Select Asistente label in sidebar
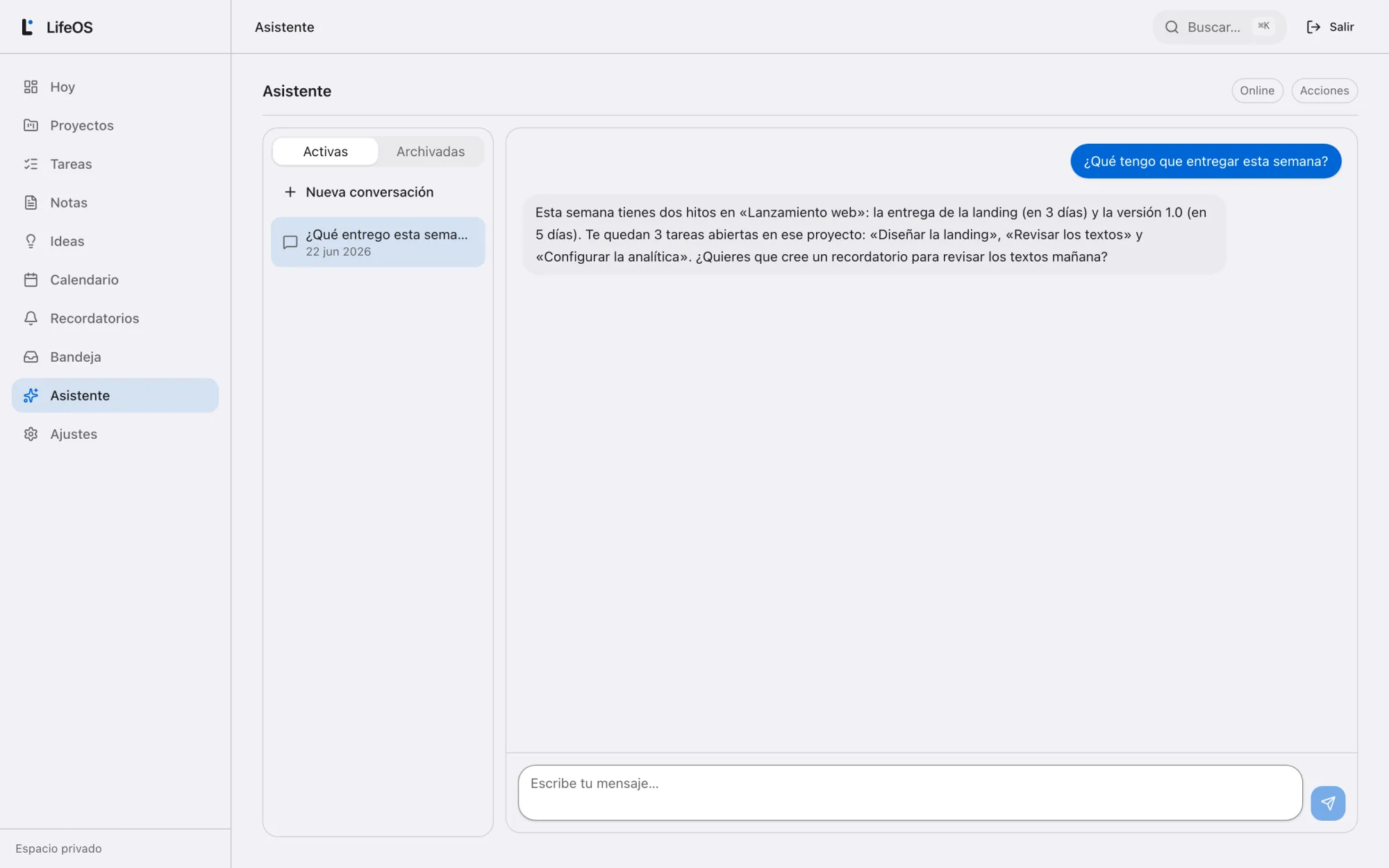Screen dimensions: 1389x868 coord(80,395)
